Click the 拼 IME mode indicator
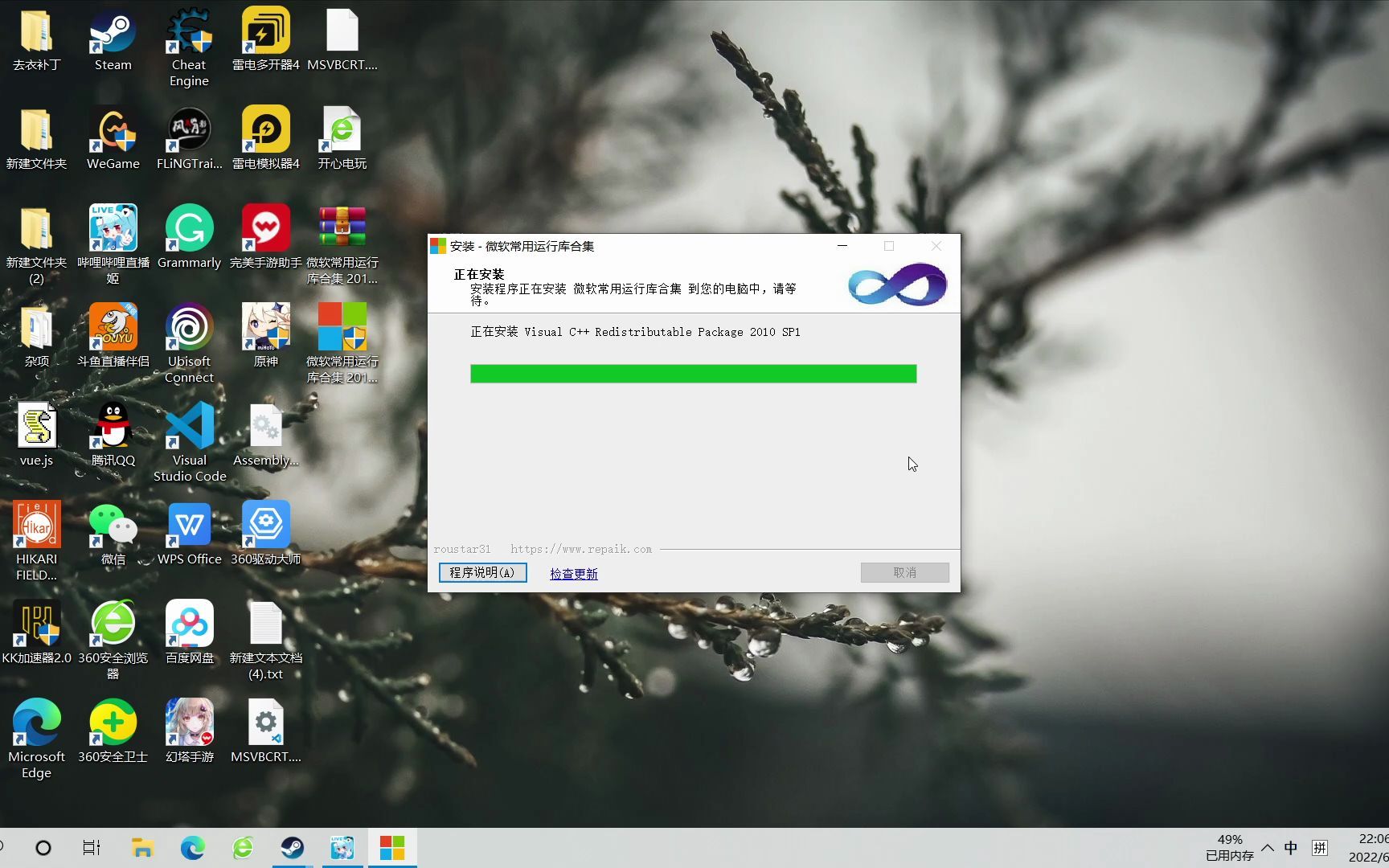 point(1320,848)
